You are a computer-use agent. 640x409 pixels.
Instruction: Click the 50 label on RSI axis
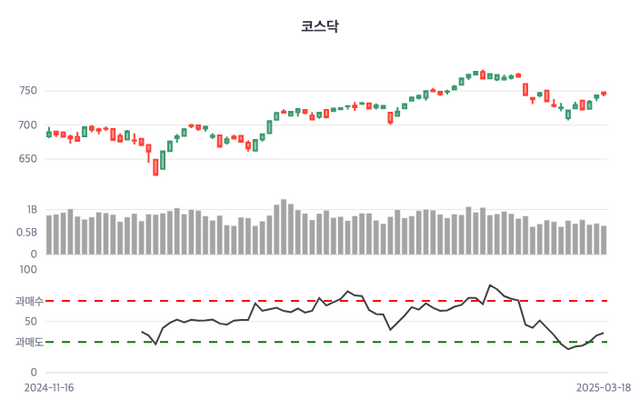(x=31, y=322)
